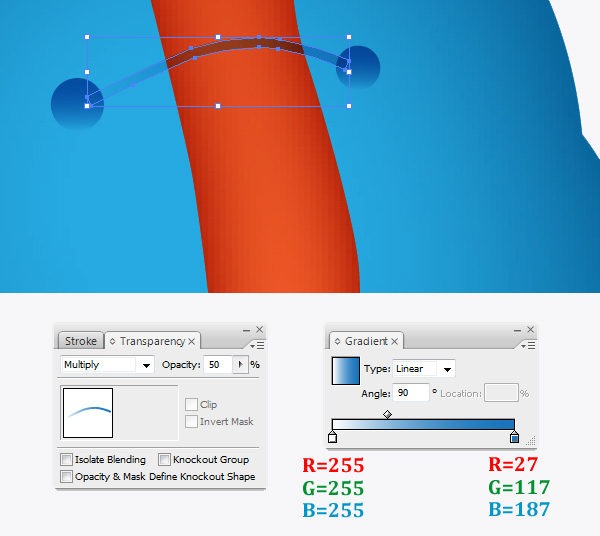Click the bottom-right bounding box handle
Image resolution: width=600 pixels, height=536 pixels.
point(349,106)
